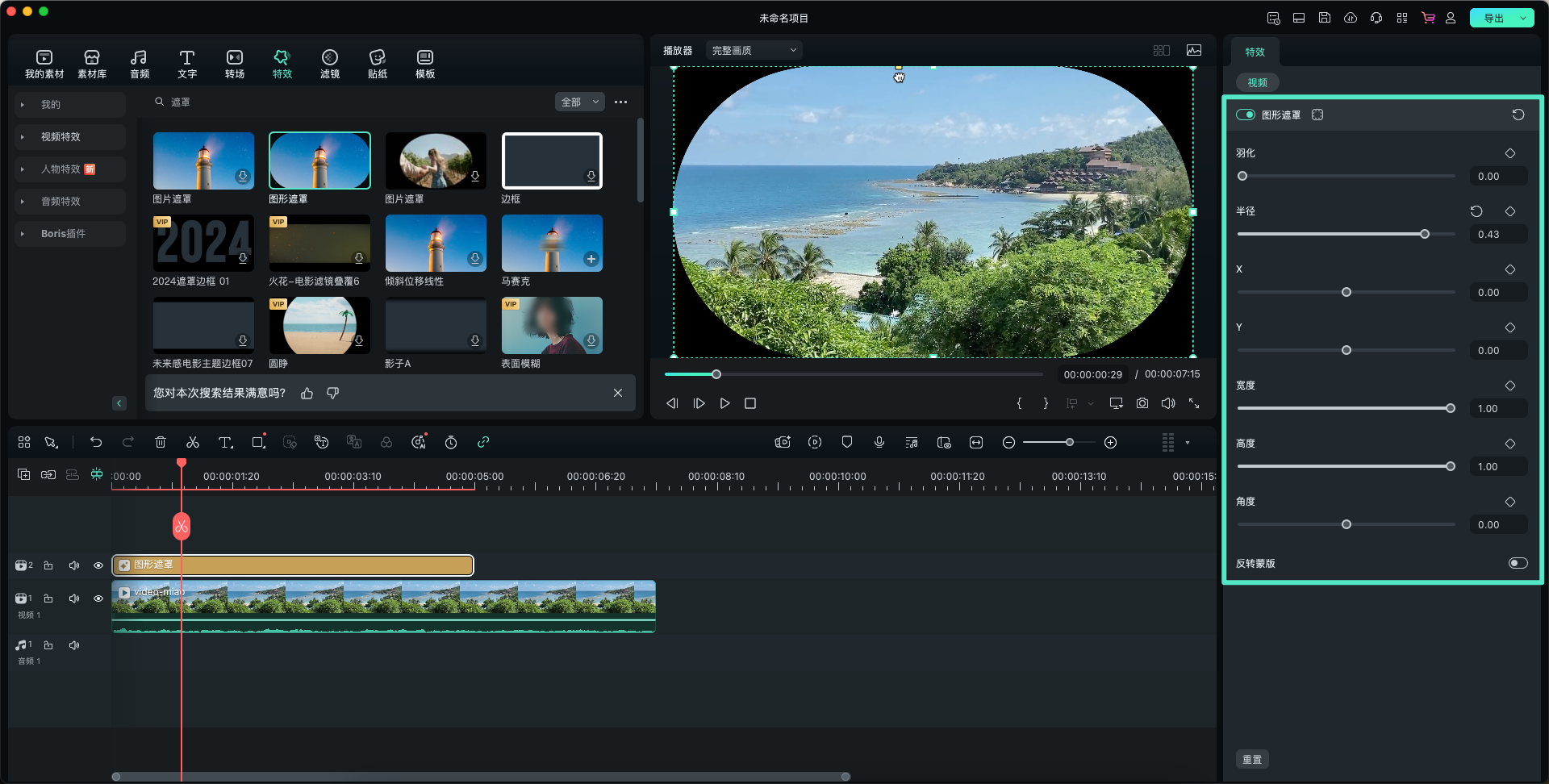The image size is (1549, 784).
Task: Switch to the 滤镜 tab
Action: point(329,64)
